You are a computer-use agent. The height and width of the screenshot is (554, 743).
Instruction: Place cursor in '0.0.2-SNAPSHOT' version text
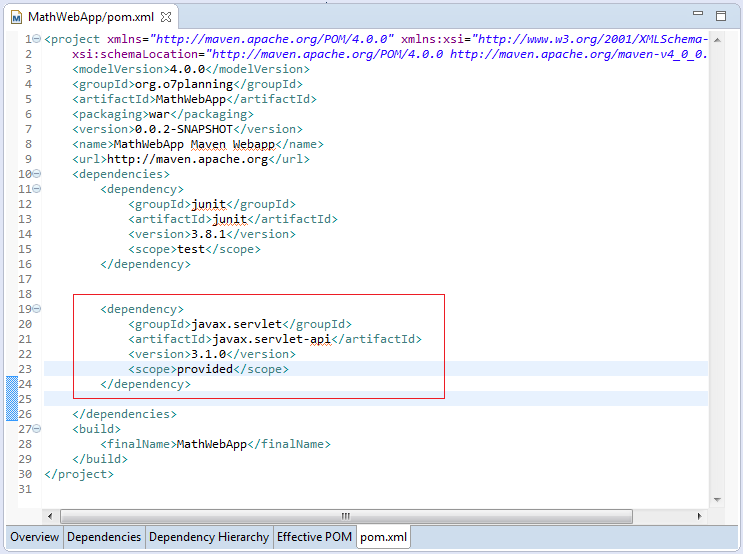click(184, 129)
